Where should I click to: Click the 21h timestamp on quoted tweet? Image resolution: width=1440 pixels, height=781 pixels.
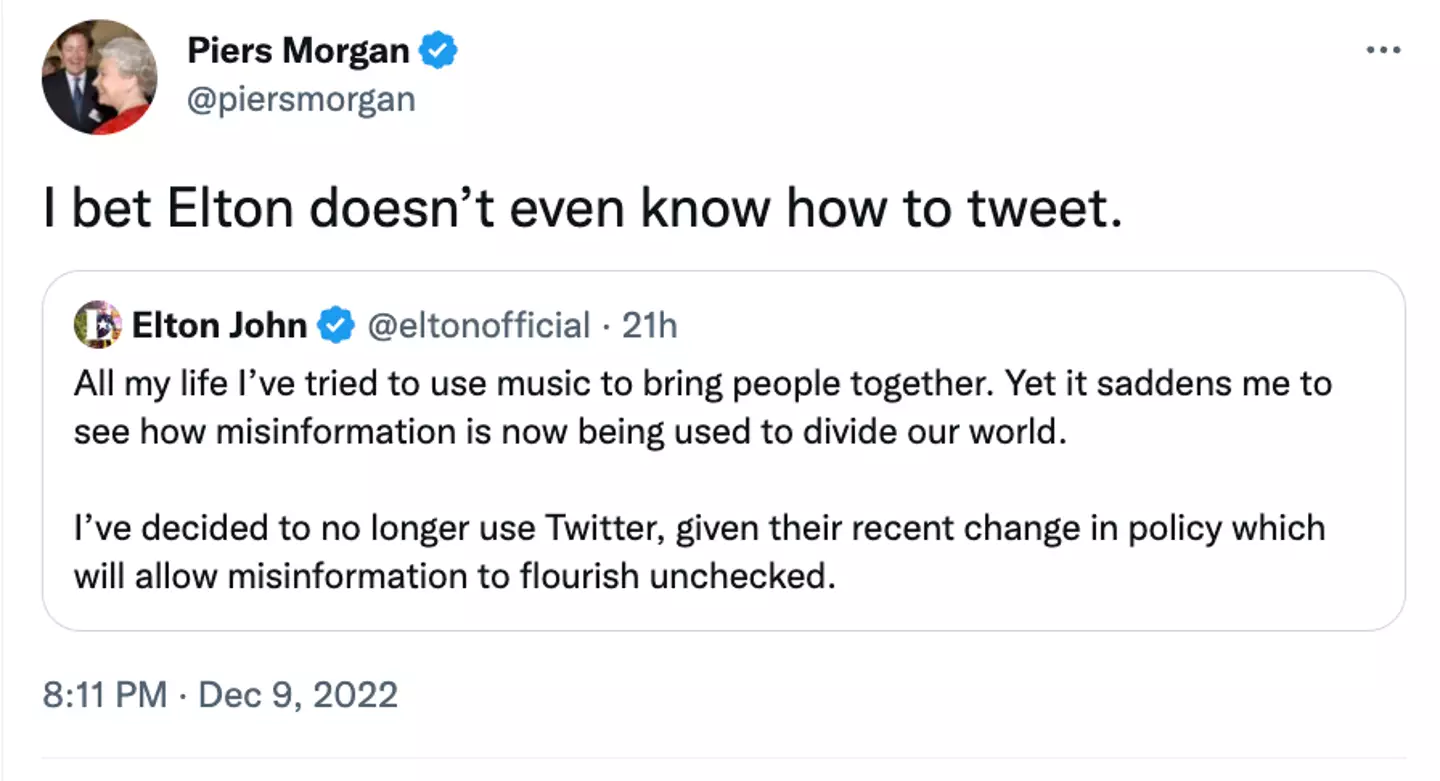(650, 325)
